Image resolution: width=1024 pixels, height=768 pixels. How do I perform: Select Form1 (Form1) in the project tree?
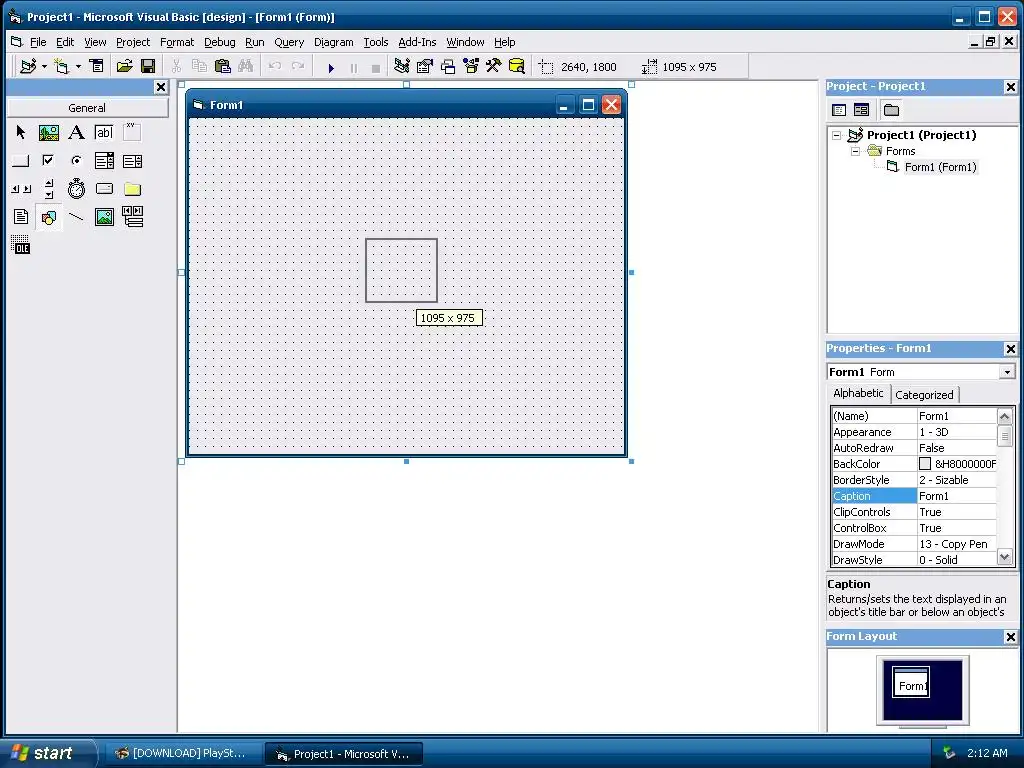pos(940,167)
